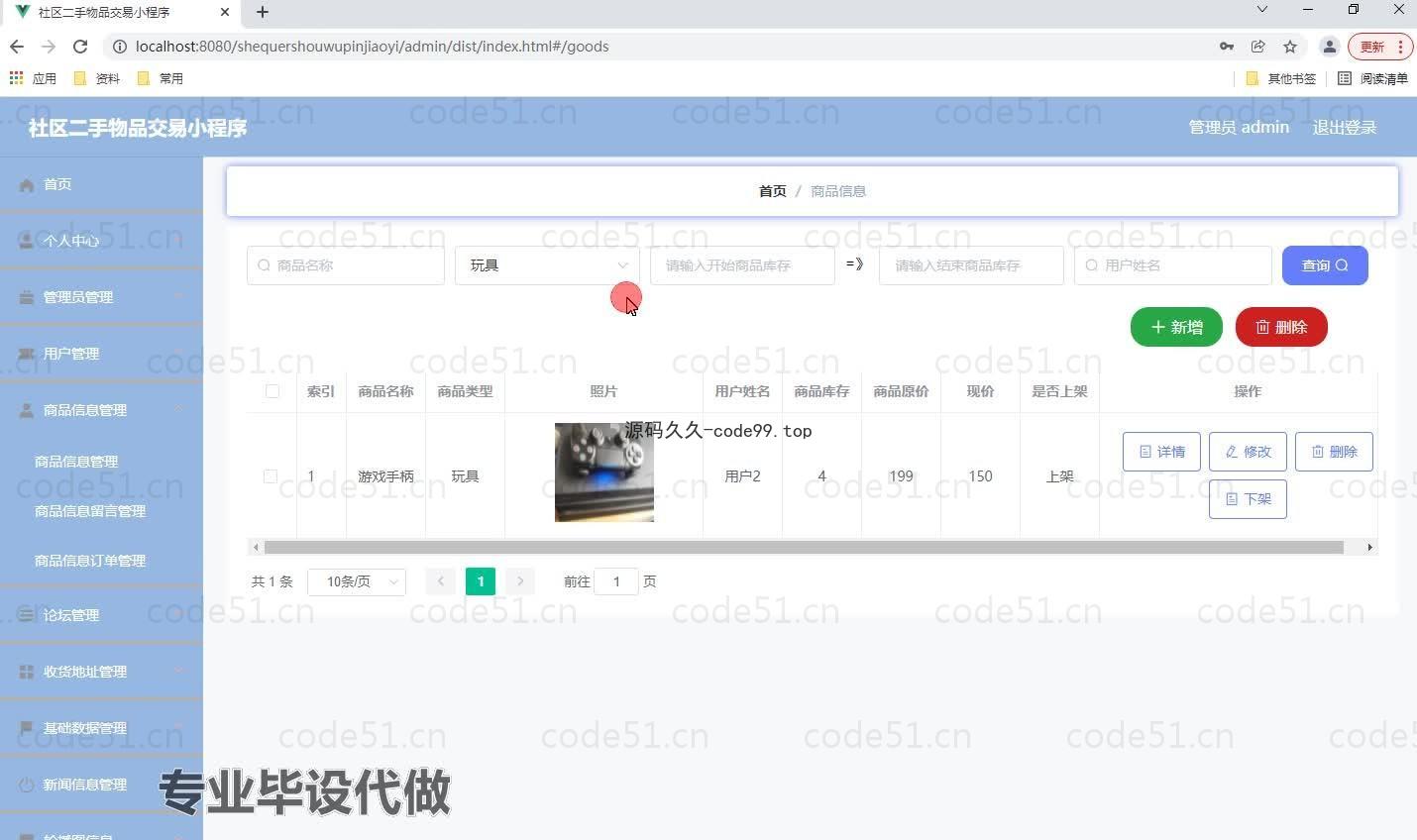Open the 常用 bookmark folder
Screen dimensions: 1417x840
click(161, 78)
